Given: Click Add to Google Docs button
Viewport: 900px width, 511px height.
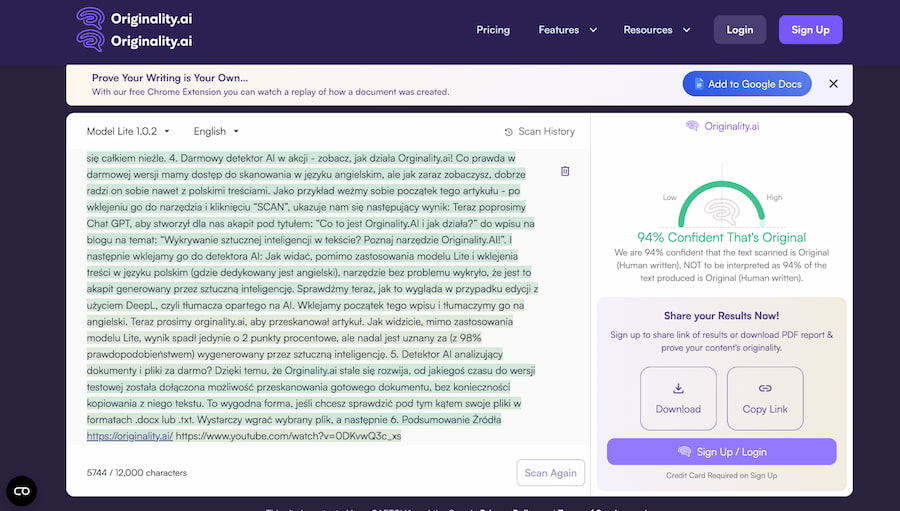Looking at the screenshot, I should pos(747,84).
